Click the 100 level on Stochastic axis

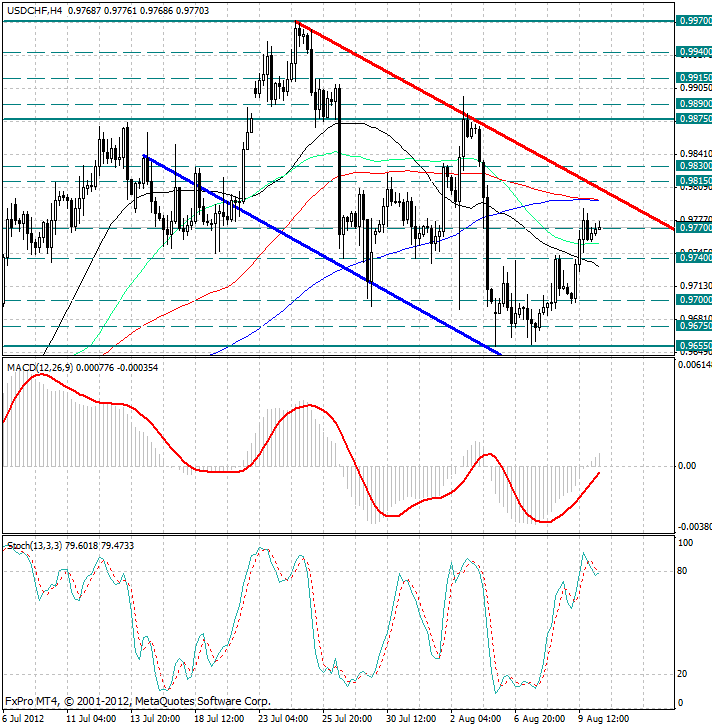click(x=685, y=543)
